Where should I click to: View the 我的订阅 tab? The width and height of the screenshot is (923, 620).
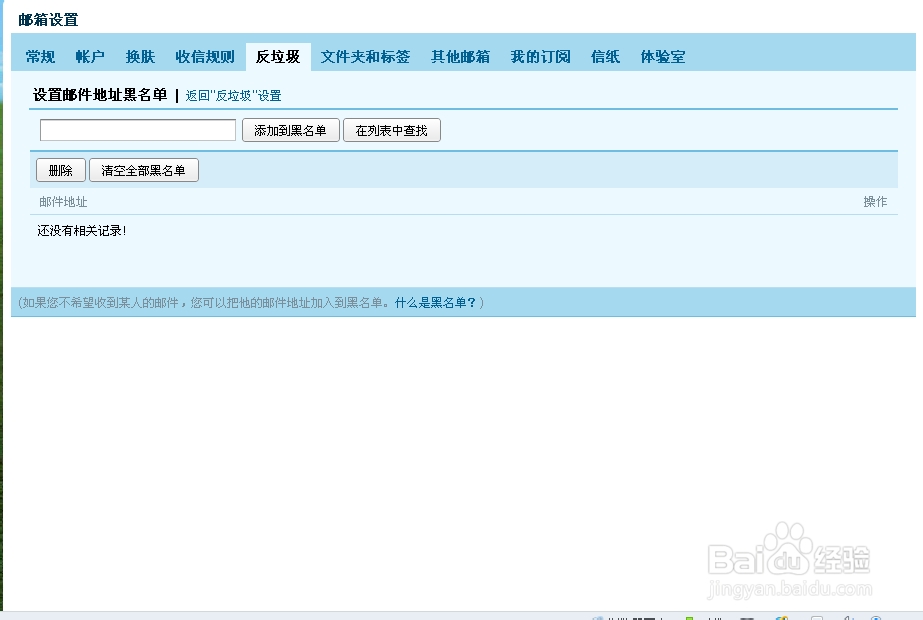[540, 57]
